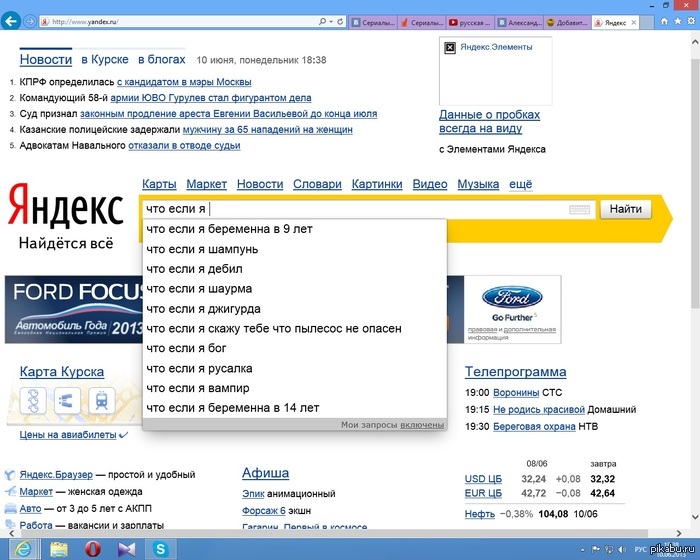This screenshot has width=700, height=560.
Task: Open browser Tools gear icon
Action: pos(691,21)
